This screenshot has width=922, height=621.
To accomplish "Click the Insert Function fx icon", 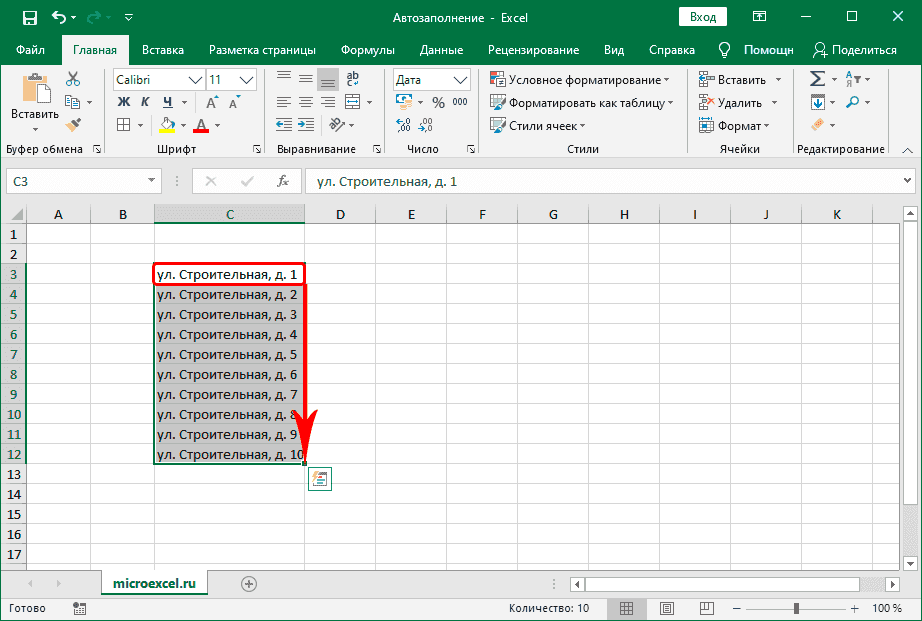I will [x=283, y=181].
